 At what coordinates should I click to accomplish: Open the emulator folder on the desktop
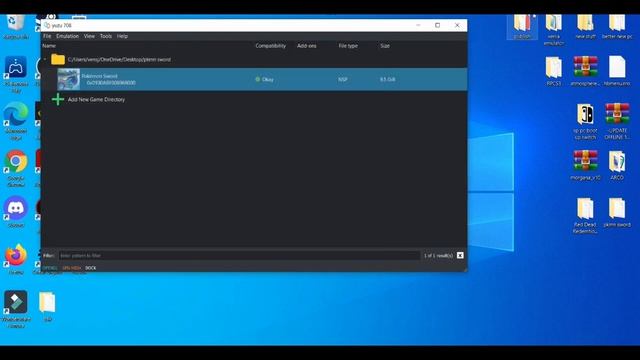553,29
